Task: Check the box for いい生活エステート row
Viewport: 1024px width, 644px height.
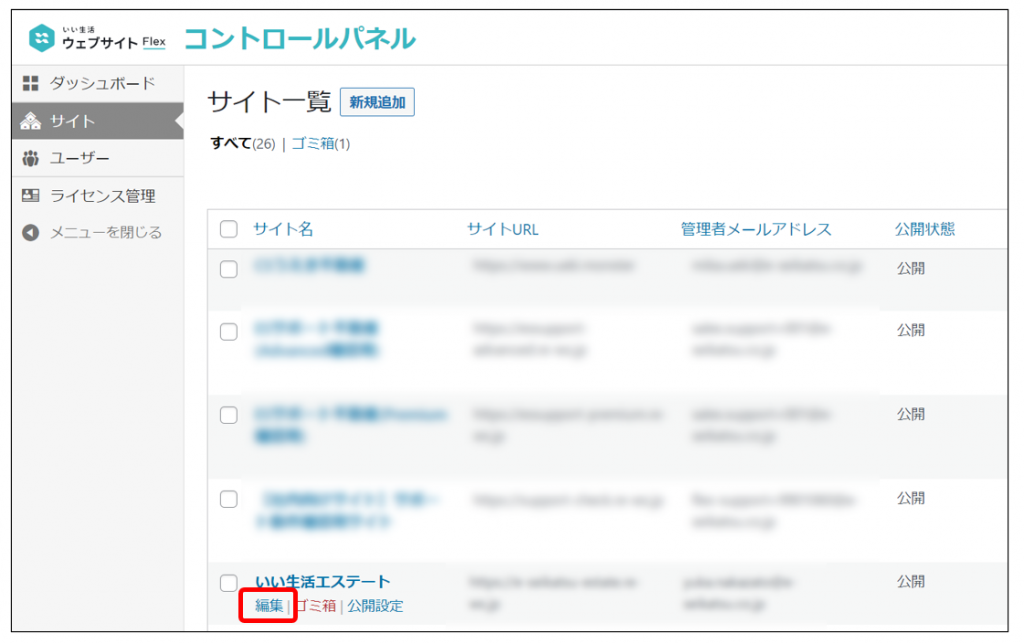Action: 229,583
